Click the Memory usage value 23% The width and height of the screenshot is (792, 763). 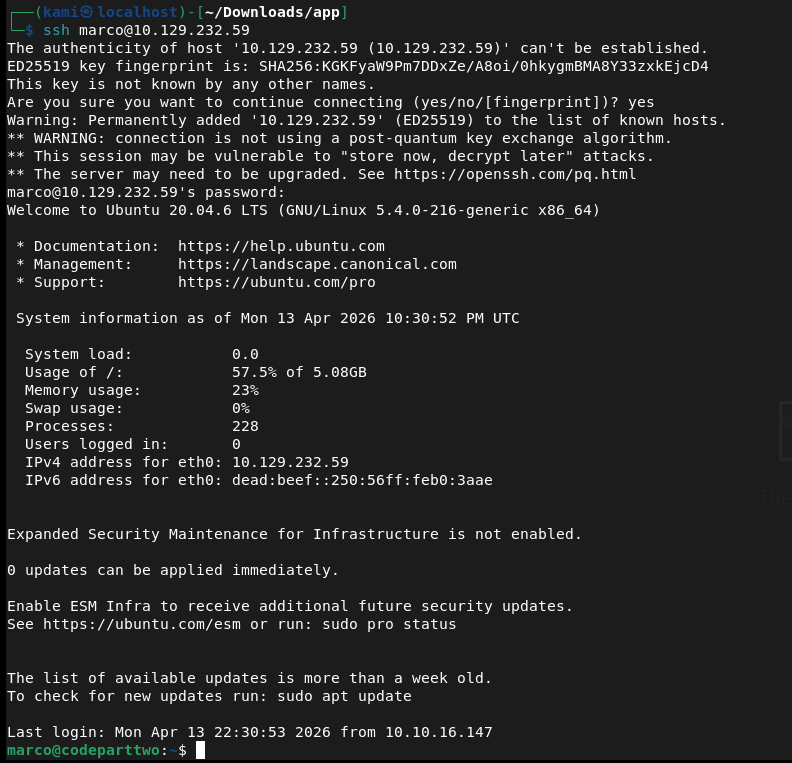[245, 390]
